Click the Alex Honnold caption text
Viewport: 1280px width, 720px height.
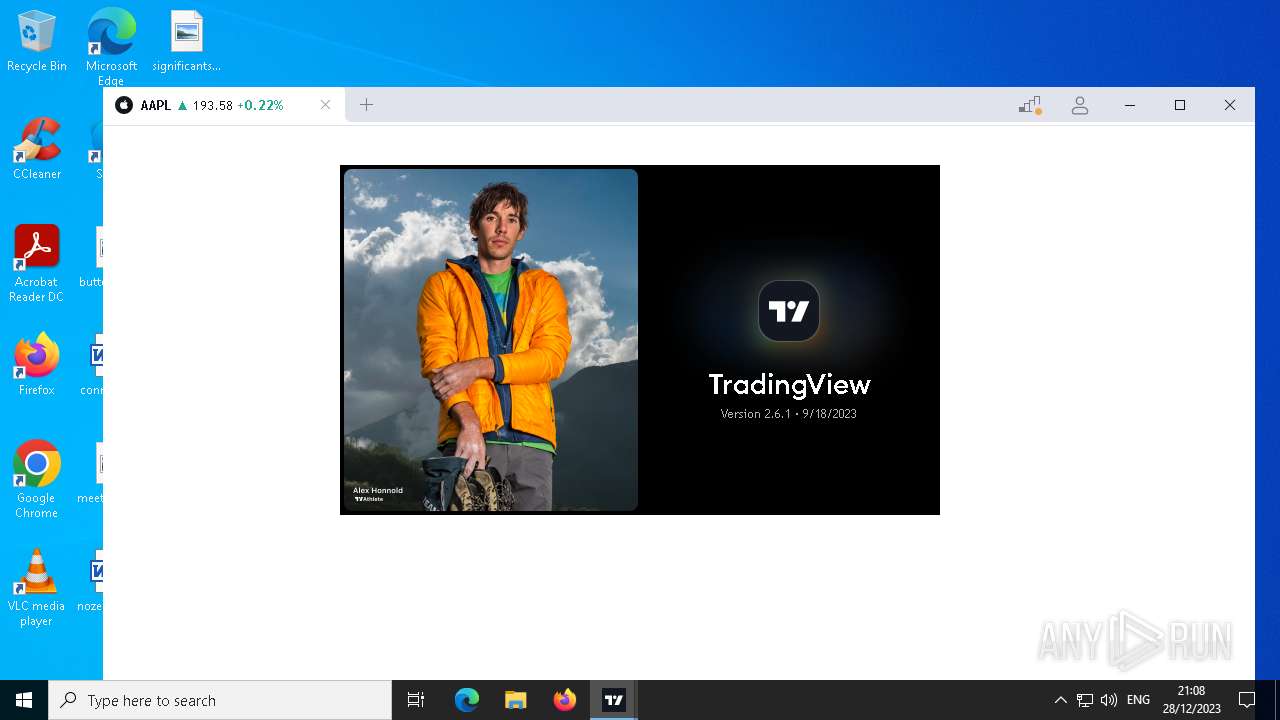378,491
